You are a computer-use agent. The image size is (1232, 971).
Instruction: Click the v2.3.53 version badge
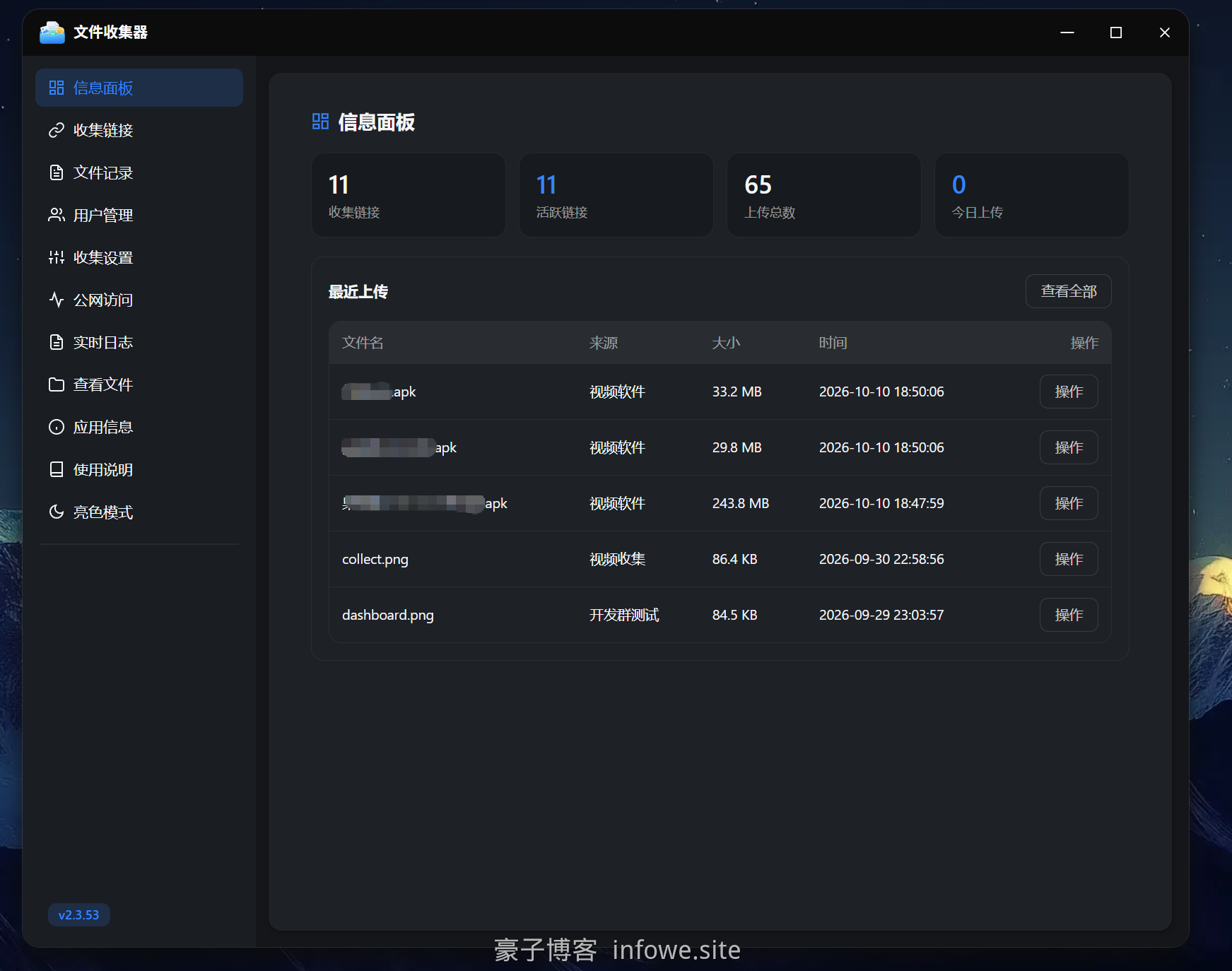78,914
